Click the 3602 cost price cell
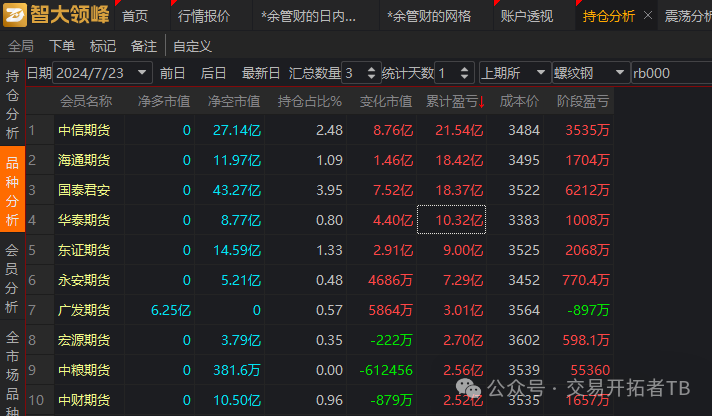Screen dimensions: 712x416 [x=524, y=340]
